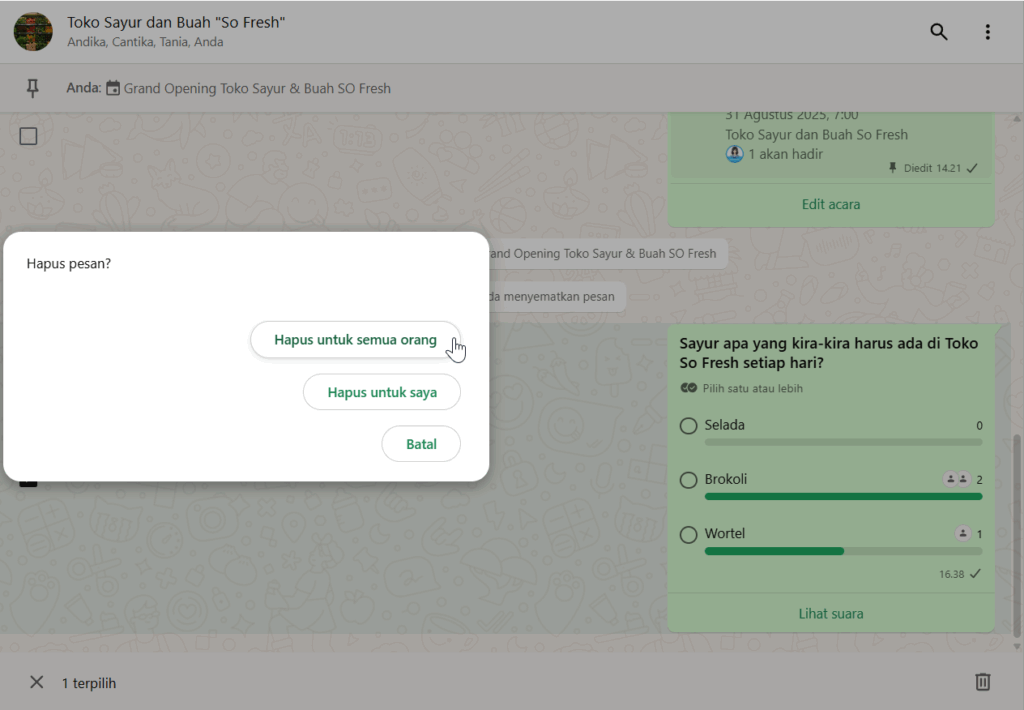
Task: Click Hapus untuk saya button
Action: click(x=382, y=392)
